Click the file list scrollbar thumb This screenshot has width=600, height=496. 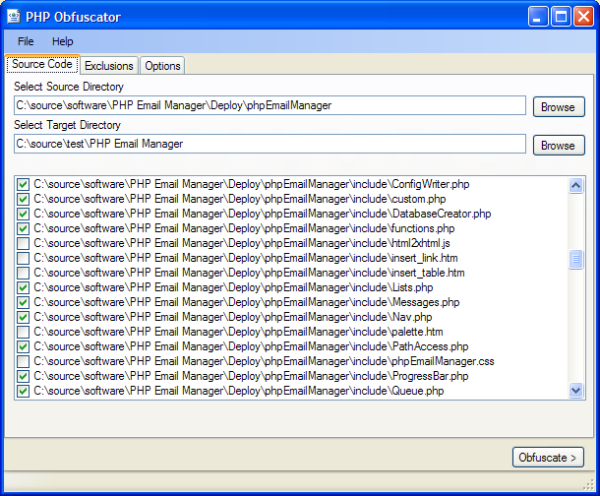click(x=576, y=259)
